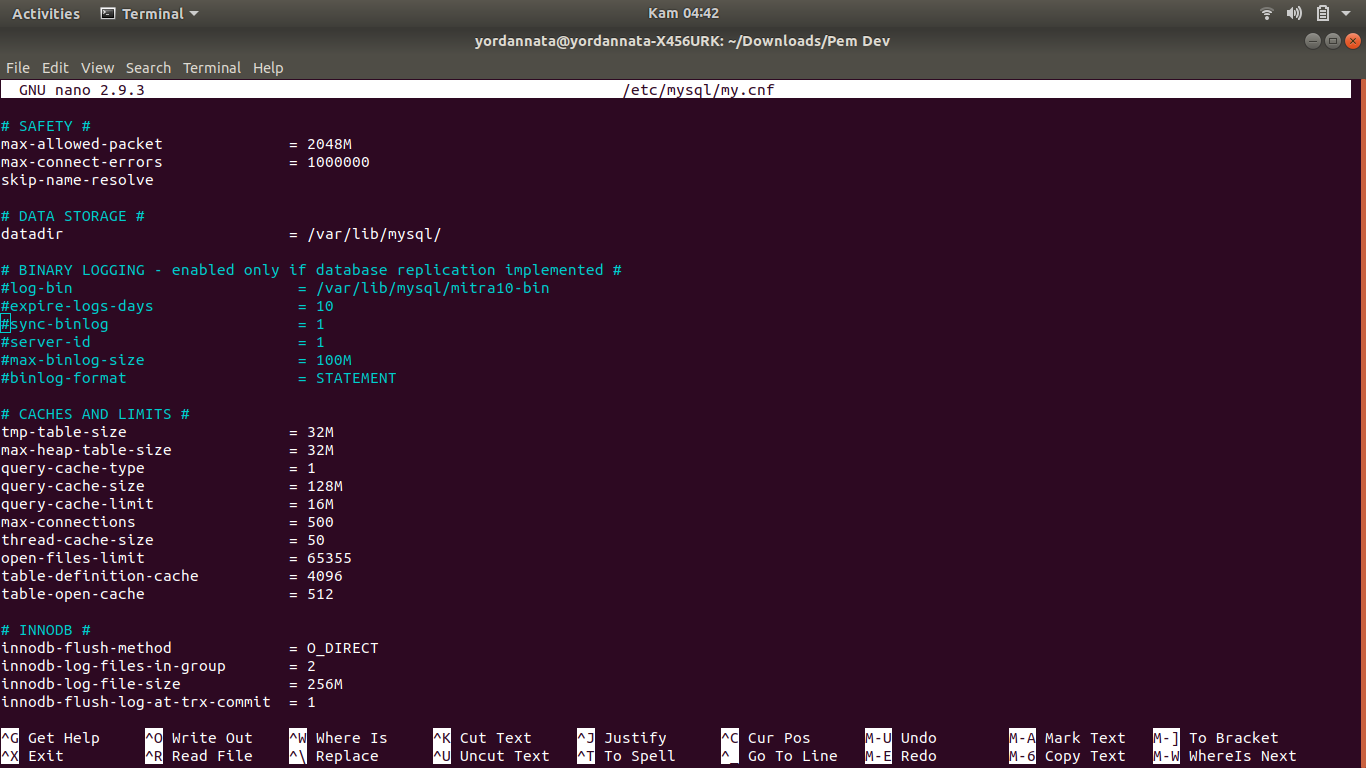Image resolution: width=1366 pixels, height=768 pixels.
Task: Click the battery status icon
Action: 1323,14
